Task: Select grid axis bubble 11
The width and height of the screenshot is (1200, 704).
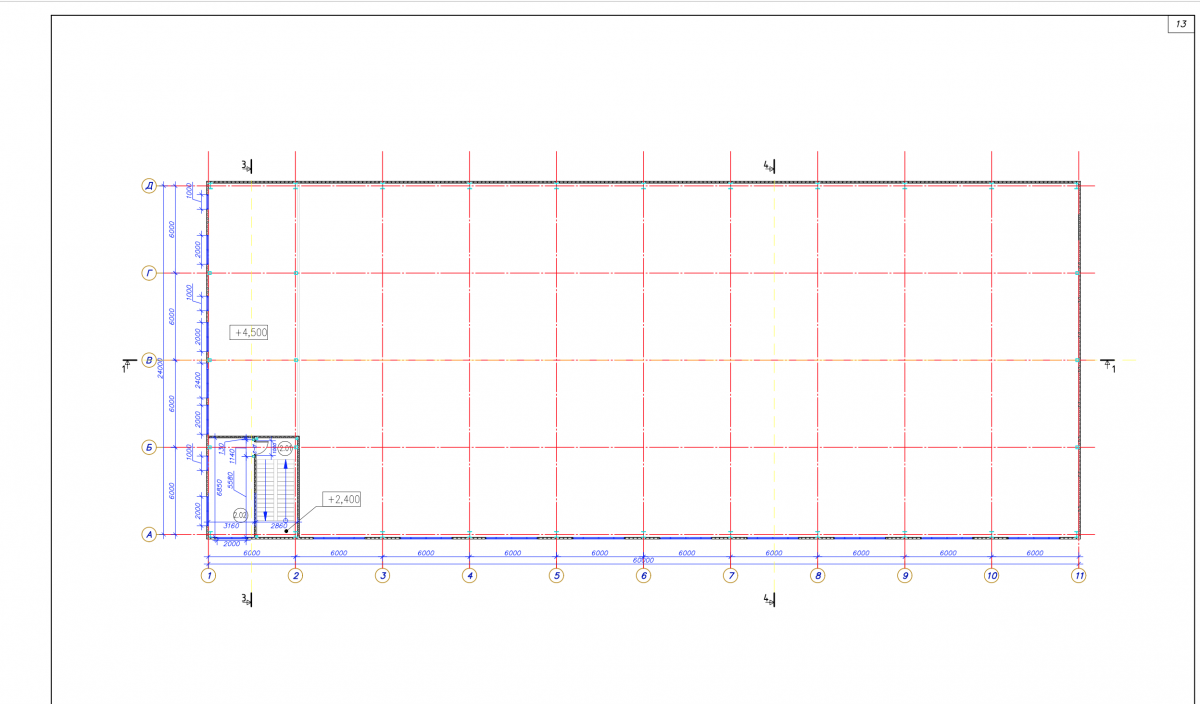Action: [1078, 575]
